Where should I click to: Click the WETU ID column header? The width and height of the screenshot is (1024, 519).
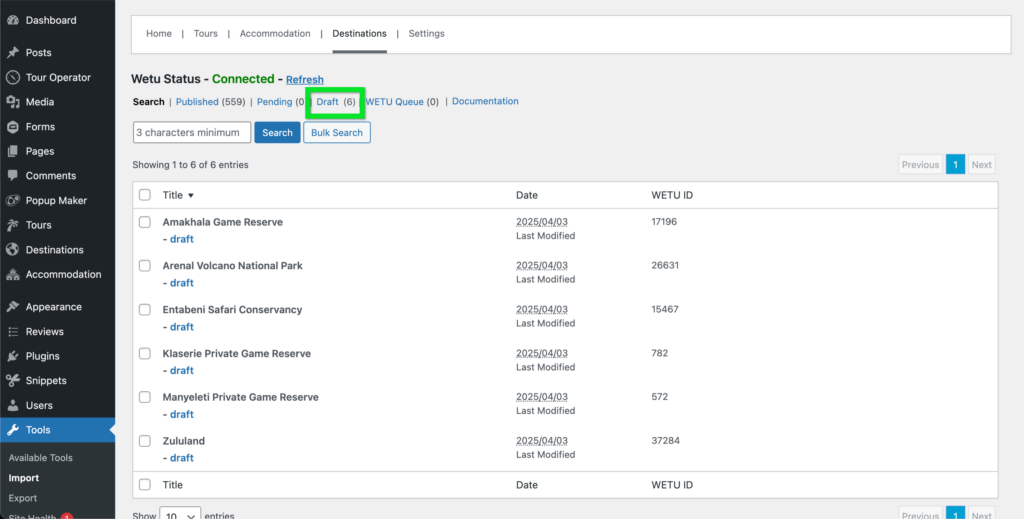tap(672, 195)
